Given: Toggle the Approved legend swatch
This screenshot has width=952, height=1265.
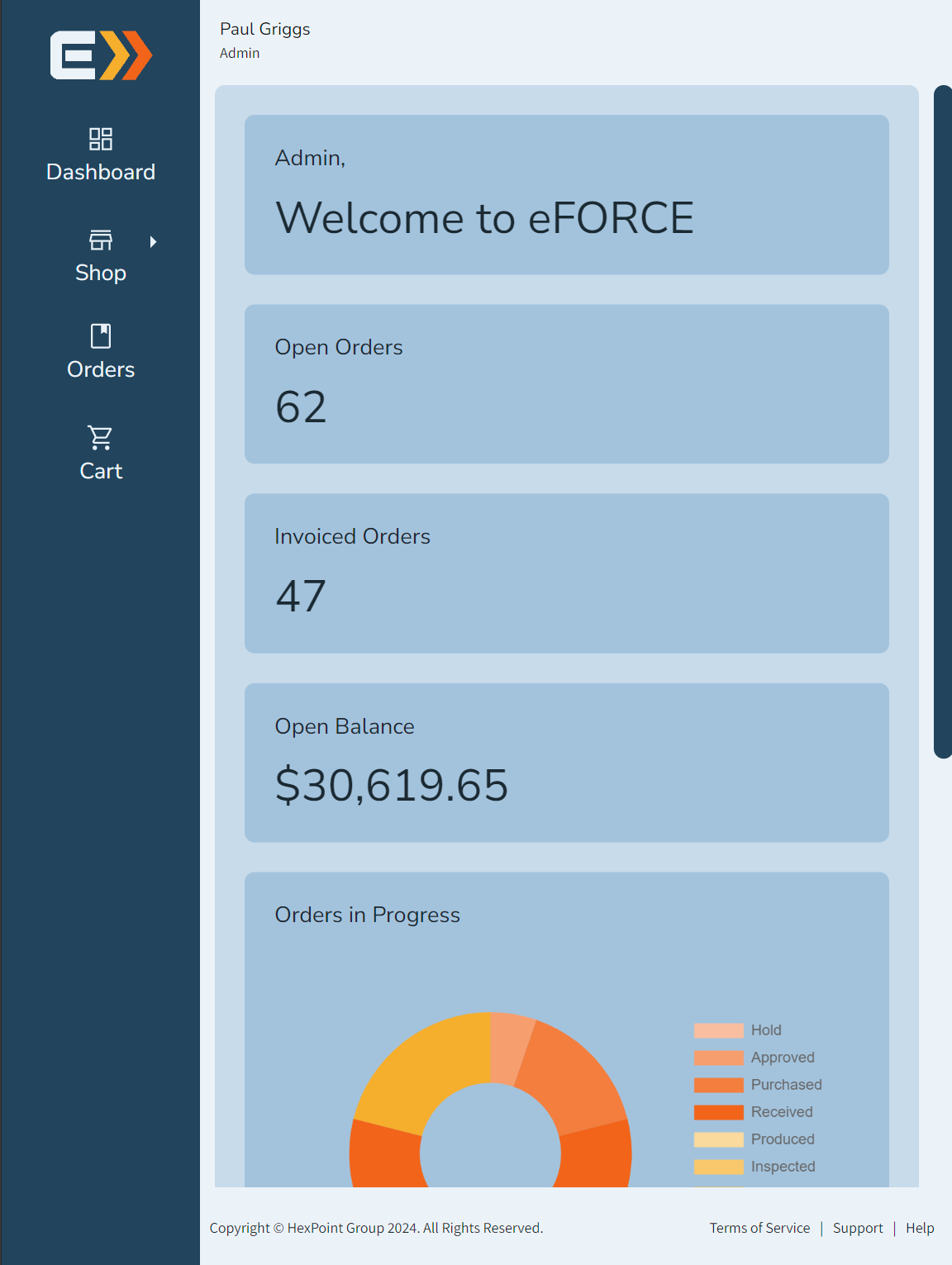Looking at the screenshot, I should click(x=719, y=1058).
